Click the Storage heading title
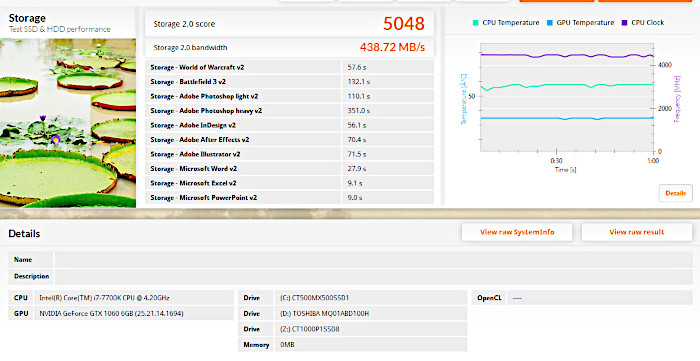The height and width of the screenshot is (361, 700). pos(27,18)
